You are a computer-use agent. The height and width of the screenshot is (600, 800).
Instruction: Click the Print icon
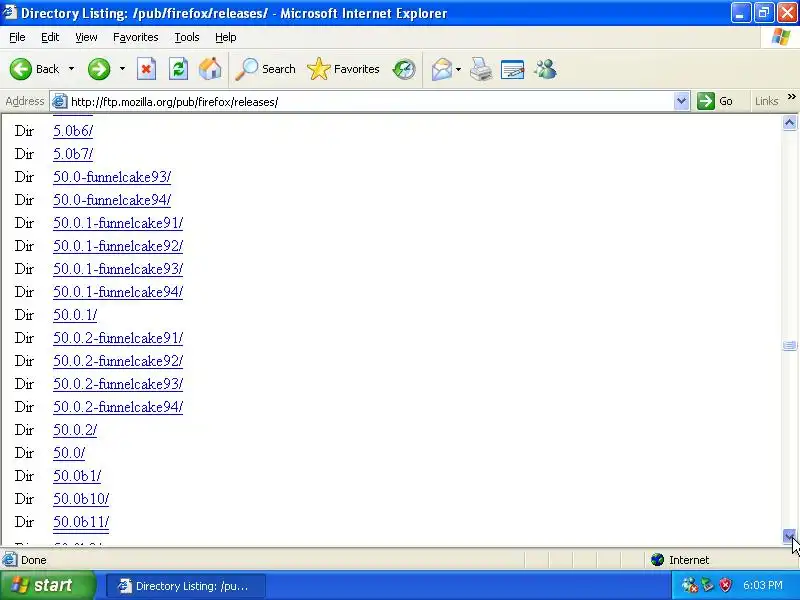point(481,69)
